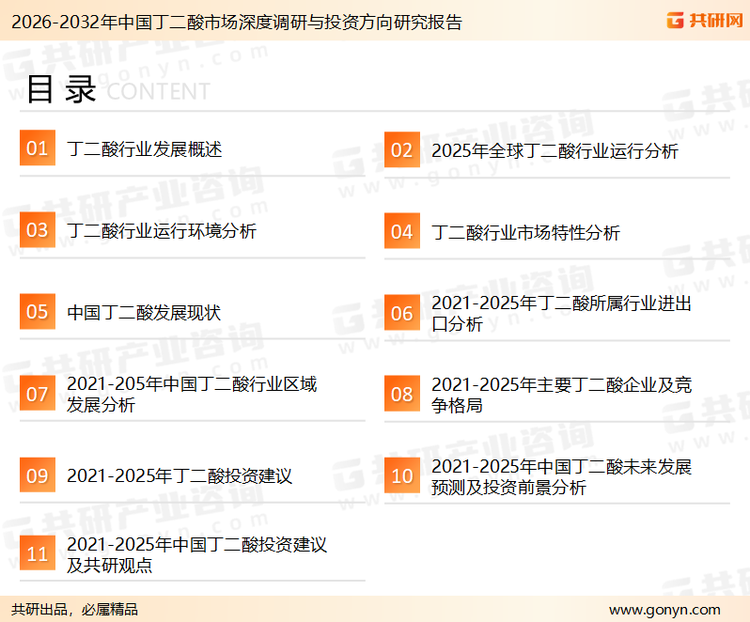Screen dimensions: 750x622
Task: Open 未来发展预测及投资前景分析 chapter
Action: coord(561,477)
